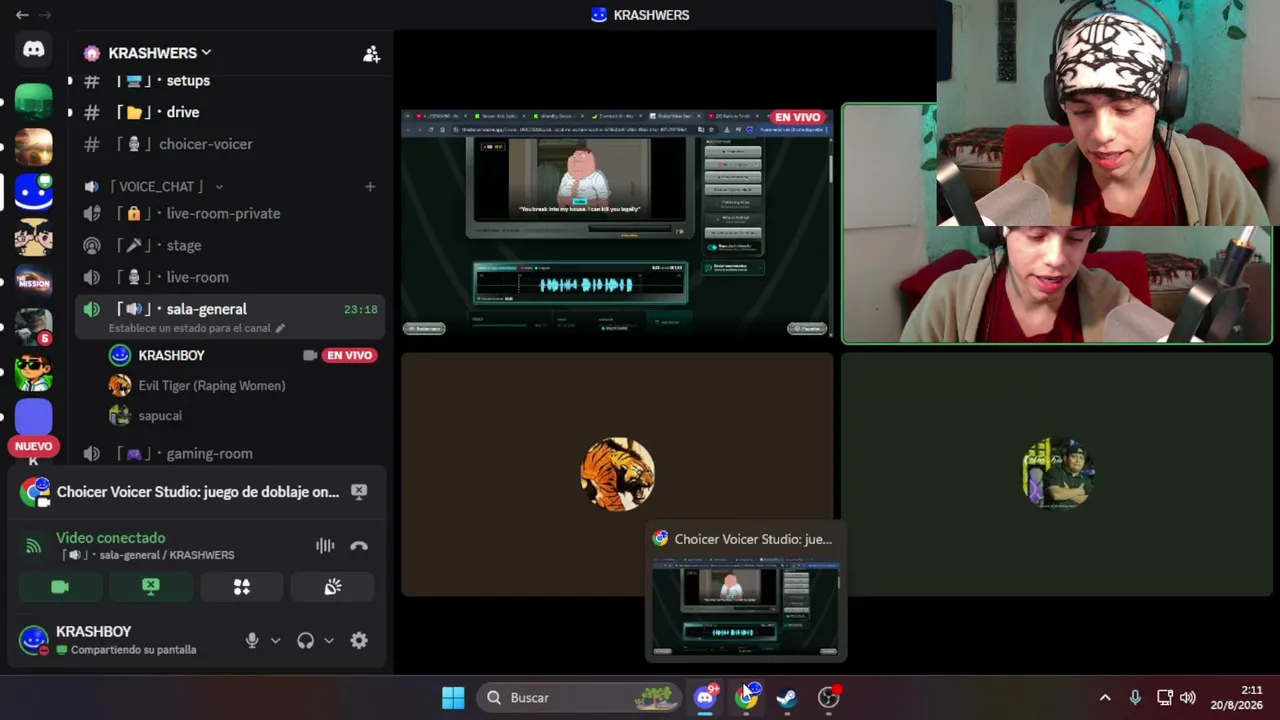Select the blue smiley KRASHWERS server icon
This screenshot has width=1280, height=720.
point(34,191)
